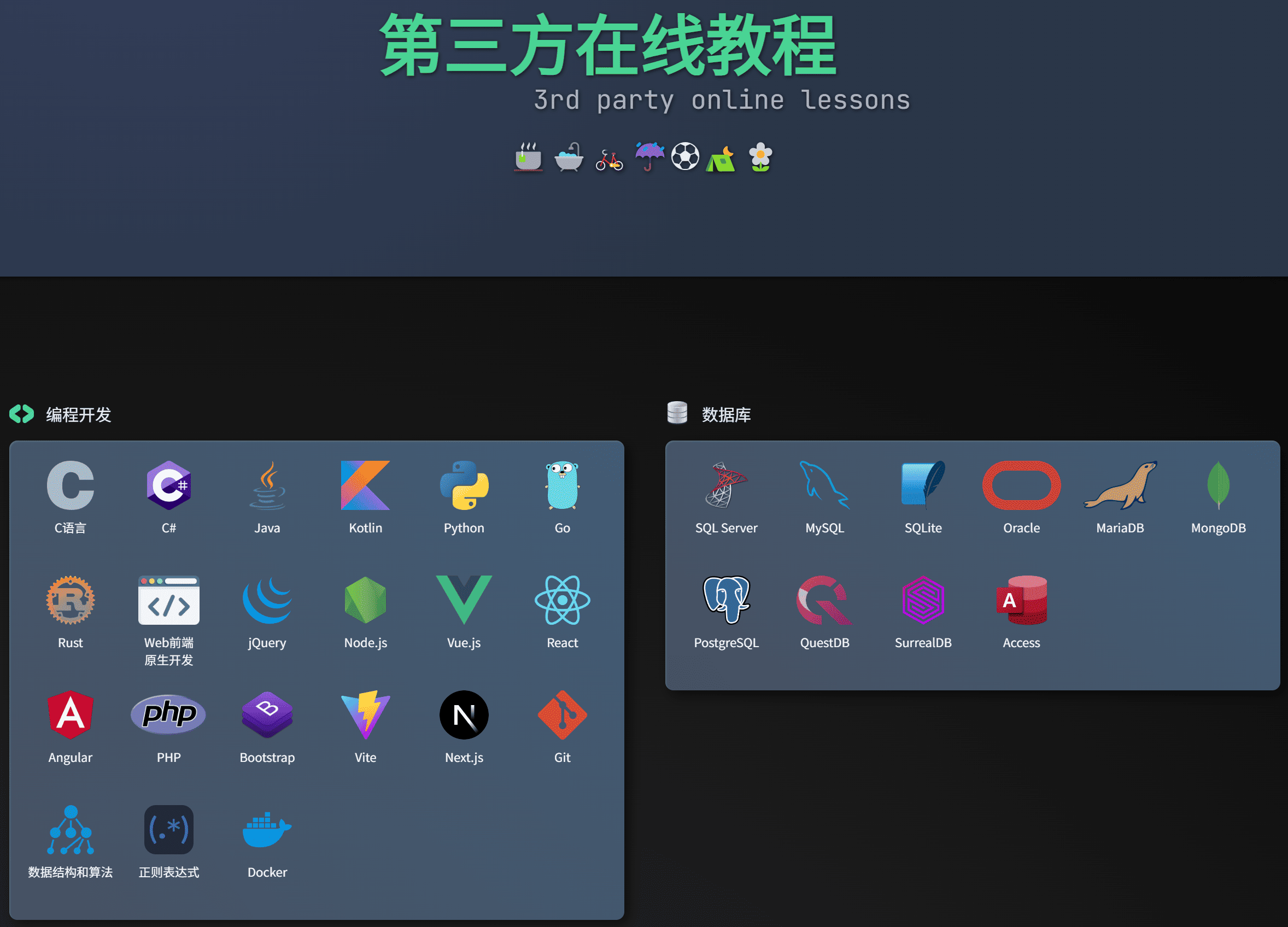1288x927 pixels.
Task: Open the SurrealDB purple hexagon icon
Action: pyautogui.click(x=923, y=600)
